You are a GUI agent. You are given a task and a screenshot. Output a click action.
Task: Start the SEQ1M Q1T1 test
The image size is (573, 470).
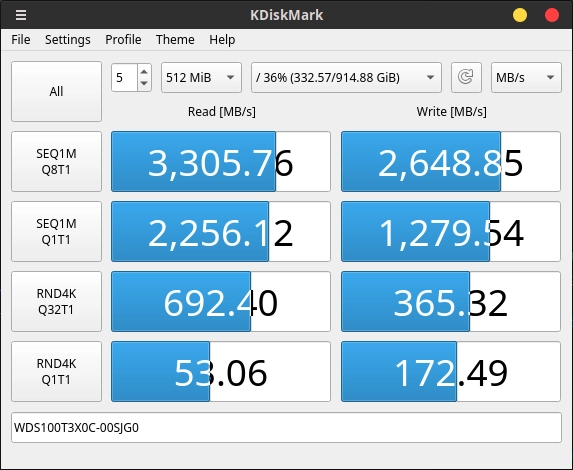[x=56, y=231]
